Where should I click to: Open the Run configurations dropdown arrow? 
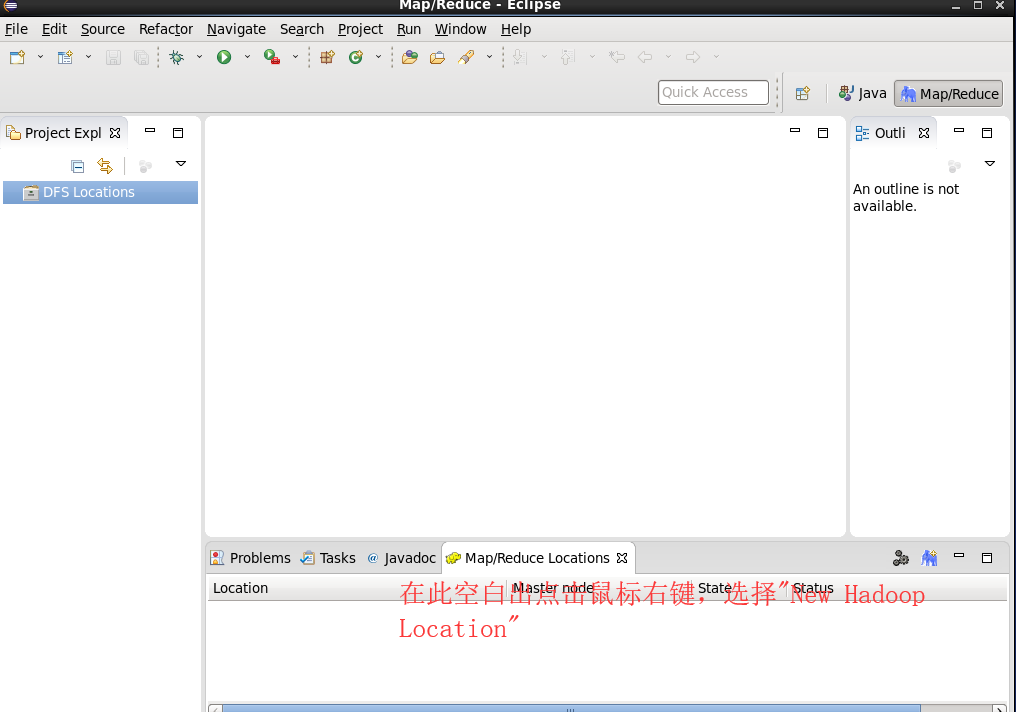click(247, 57)
